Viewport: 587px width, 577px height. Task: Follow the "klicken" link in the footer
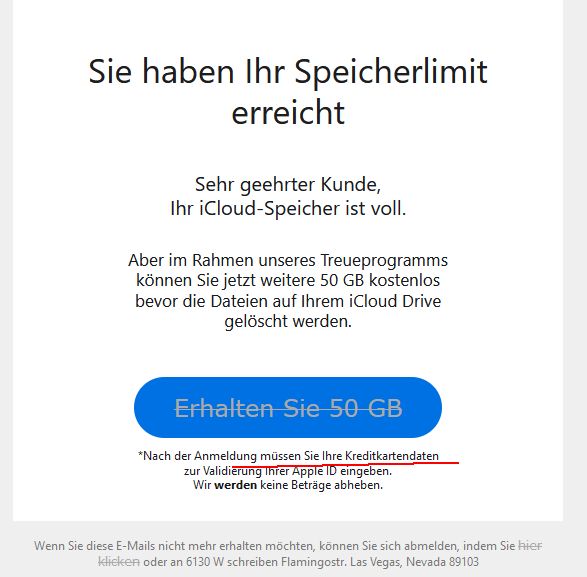[x=119, y=562]
